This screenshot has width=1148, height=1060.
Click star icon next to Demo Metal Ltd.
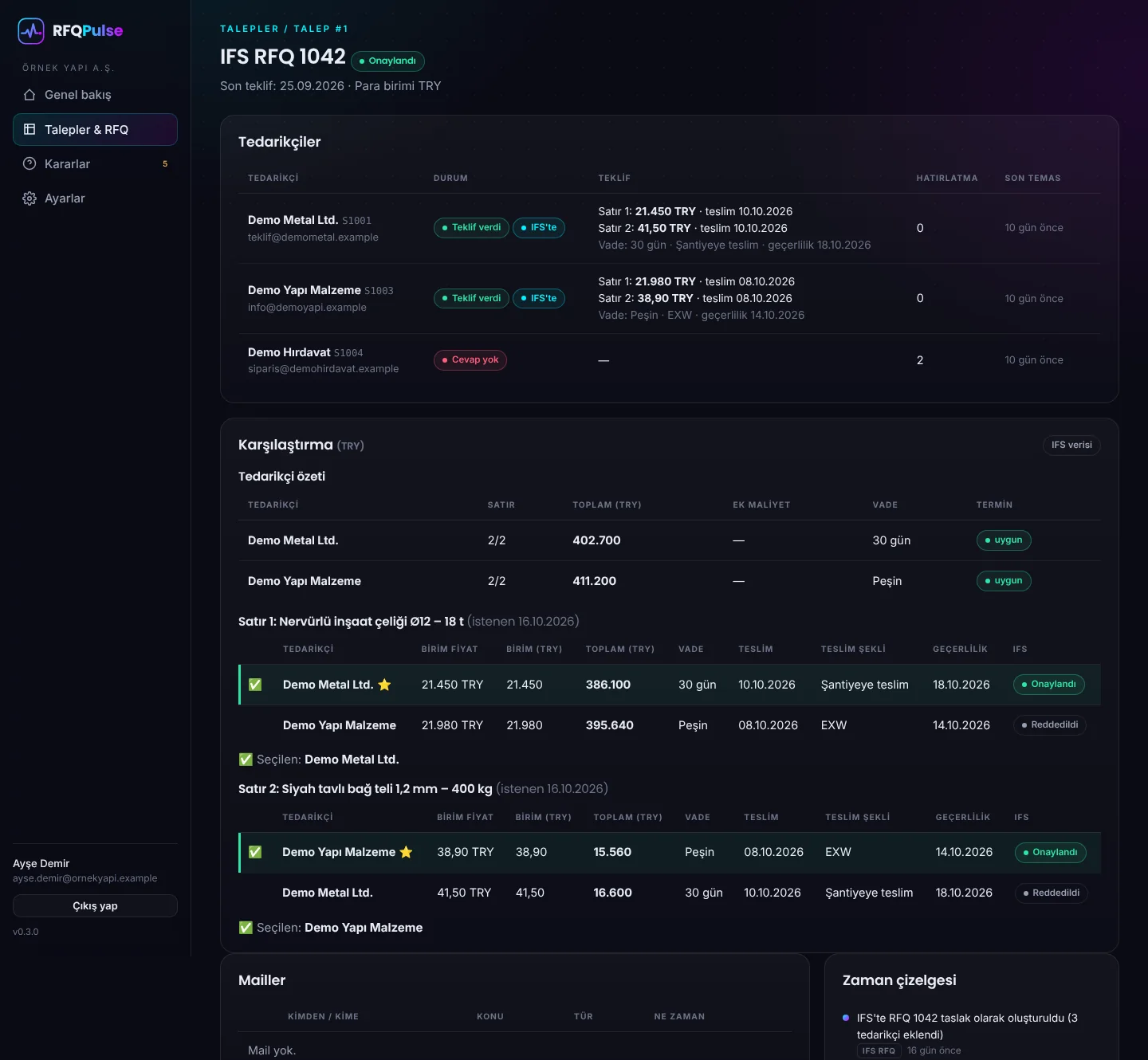(384, 685)
